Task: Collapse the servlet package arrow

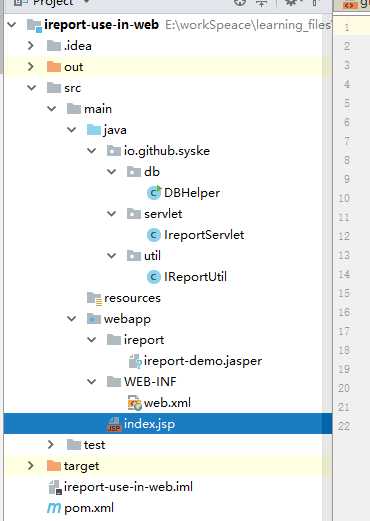Action: pyautogui.click(x=111, y=214)
